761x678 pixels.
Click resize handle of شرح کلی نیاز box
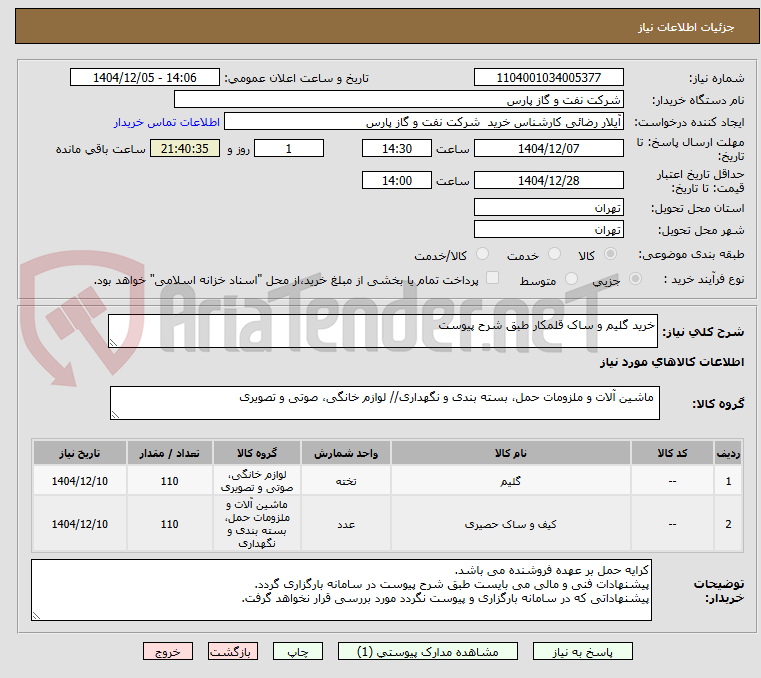point(114,343)
